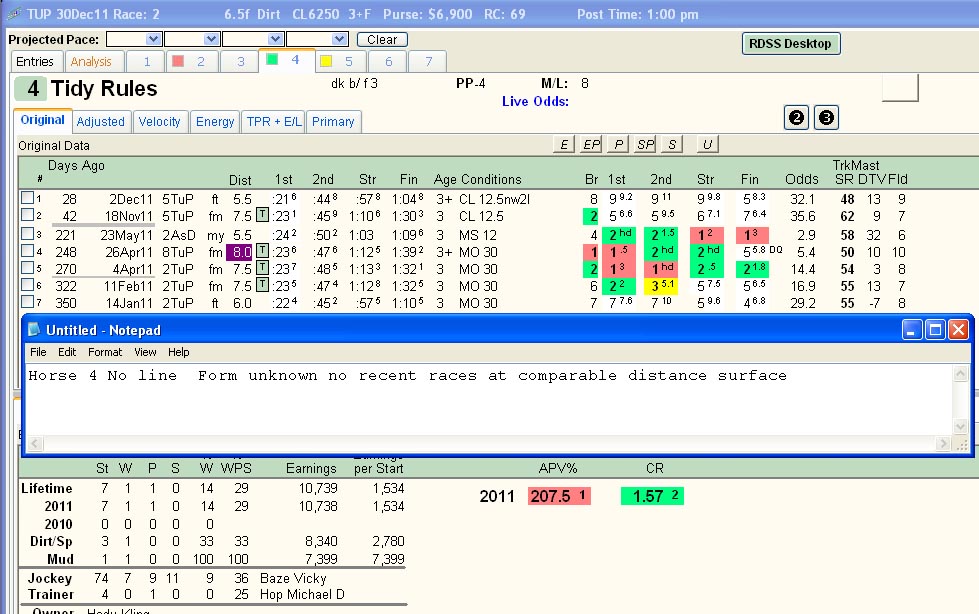The width and height of the screenshot is (979, 614).
Task: Check the box for race line 7
Action: click(x=27, y=301)
